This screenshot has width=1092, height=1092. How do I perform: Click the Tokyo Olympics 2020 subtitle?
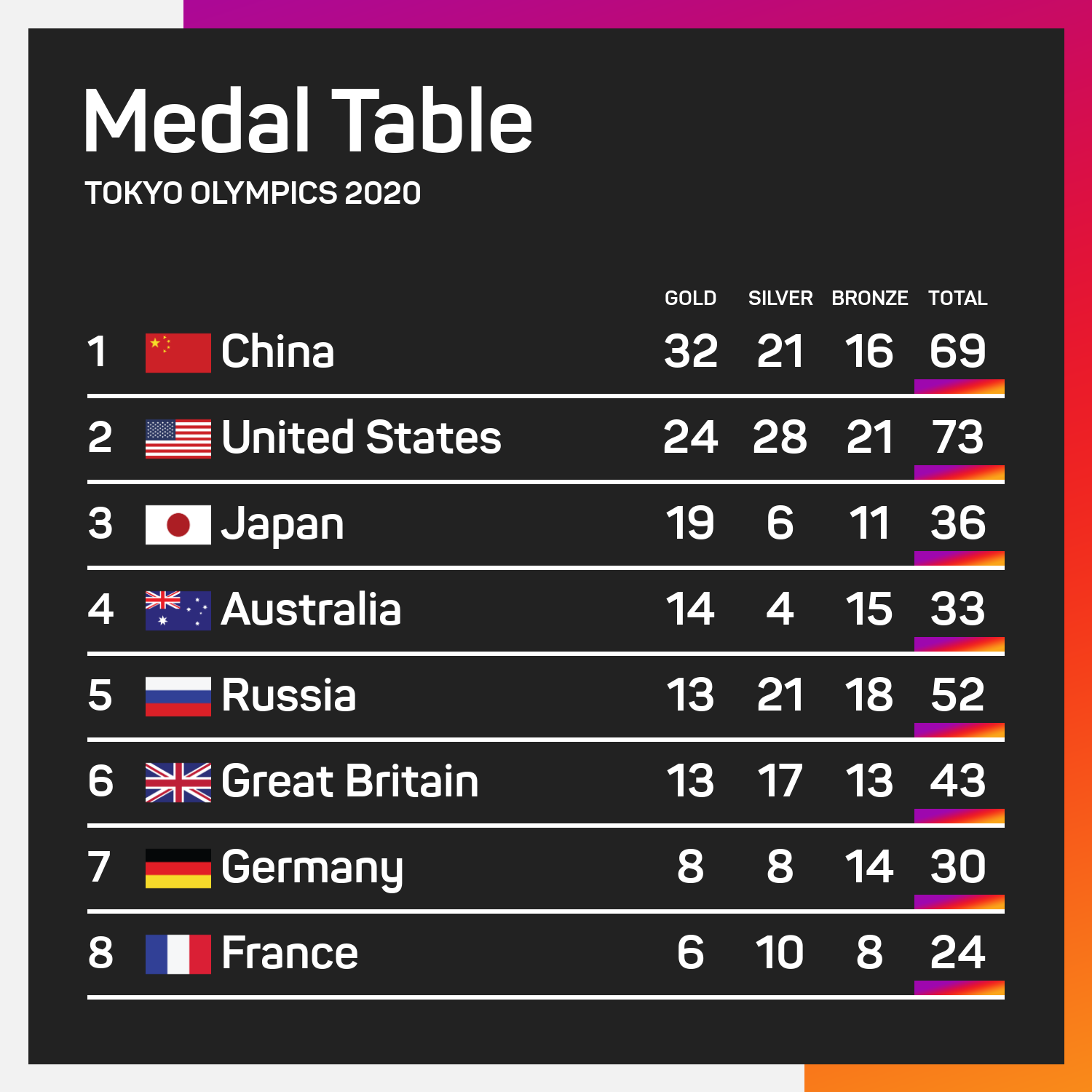253,193
